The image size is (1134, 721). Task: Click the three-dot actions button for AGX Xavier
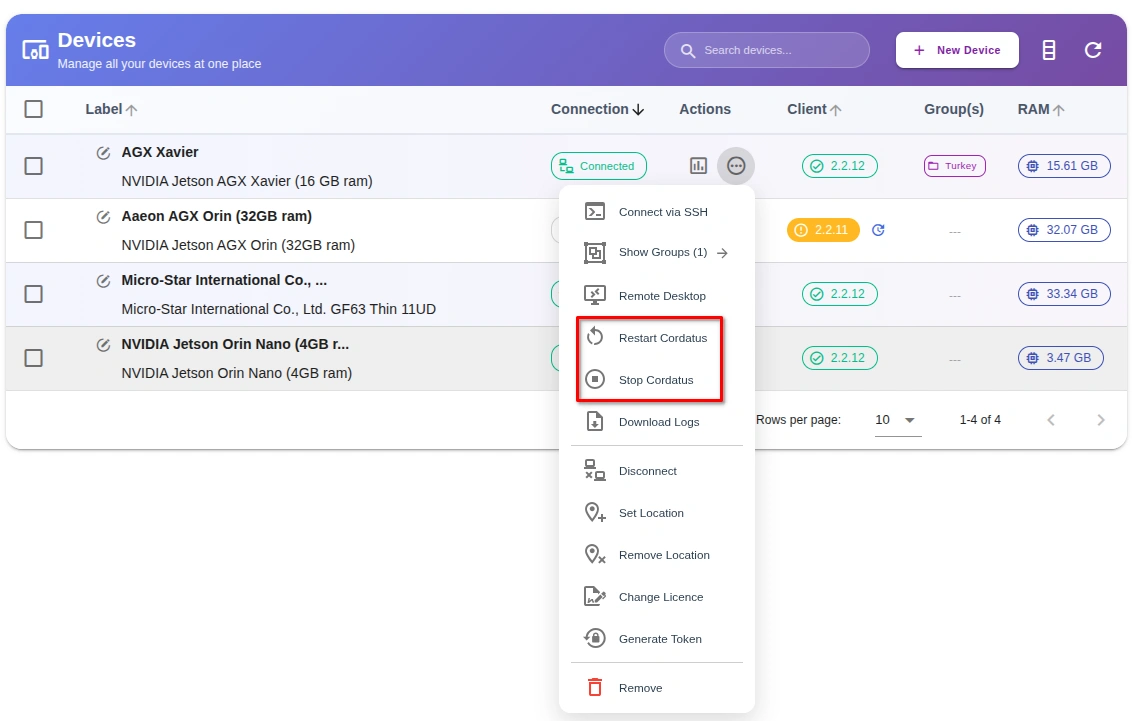[736, 166]
